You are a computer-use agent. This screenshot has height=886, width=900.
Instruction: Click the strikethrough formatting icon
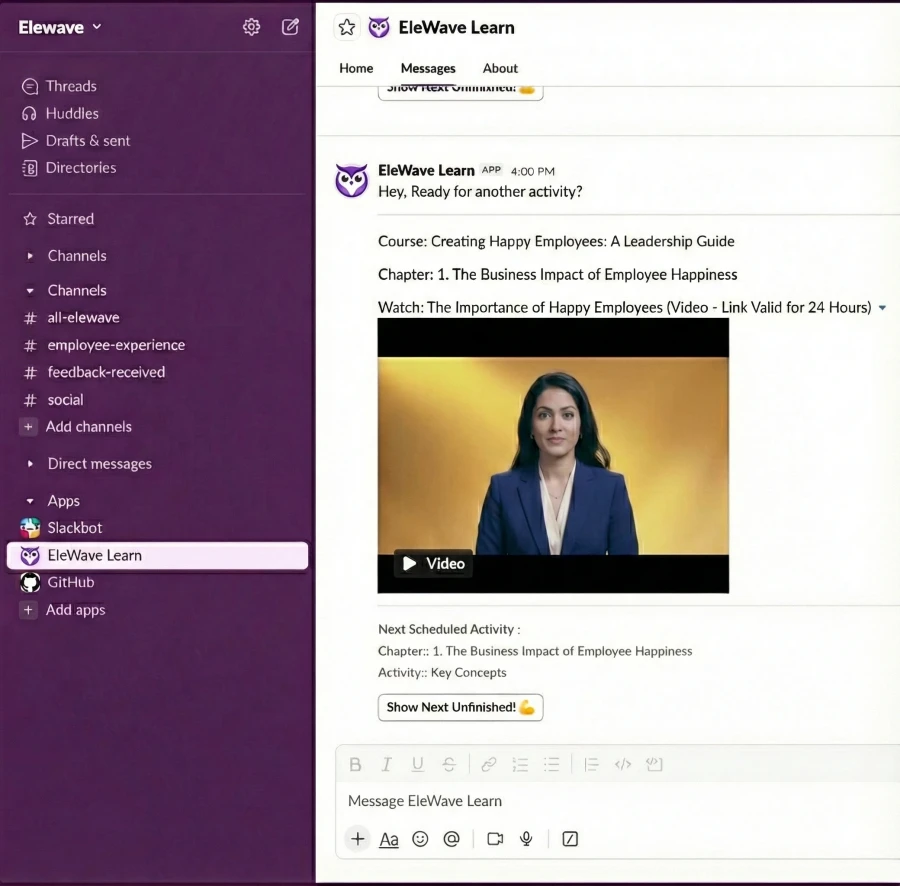pyautogui.click(x=449, y=764)
